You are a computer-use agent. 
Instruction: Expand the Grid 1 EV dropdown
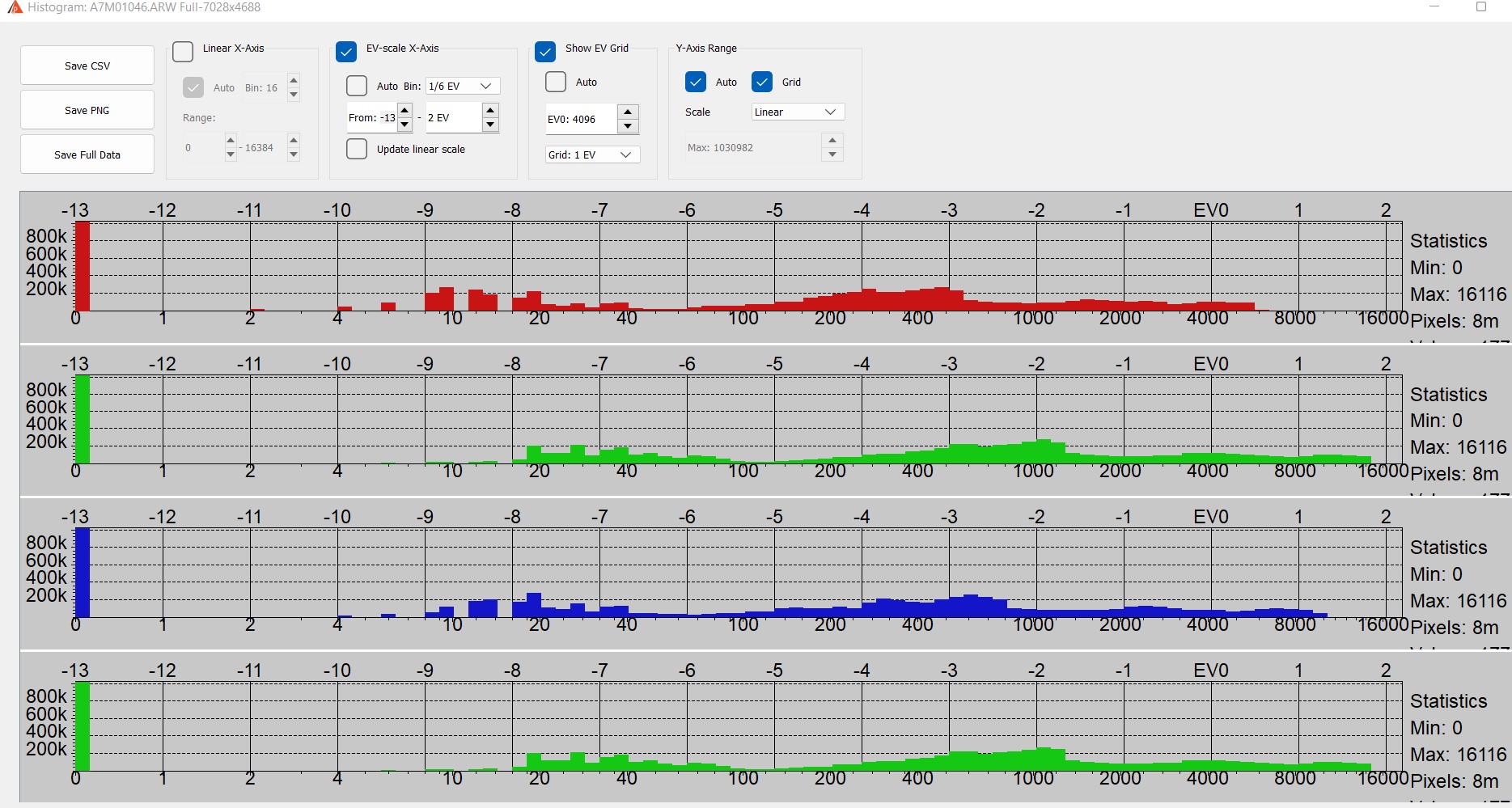[592, 154]
